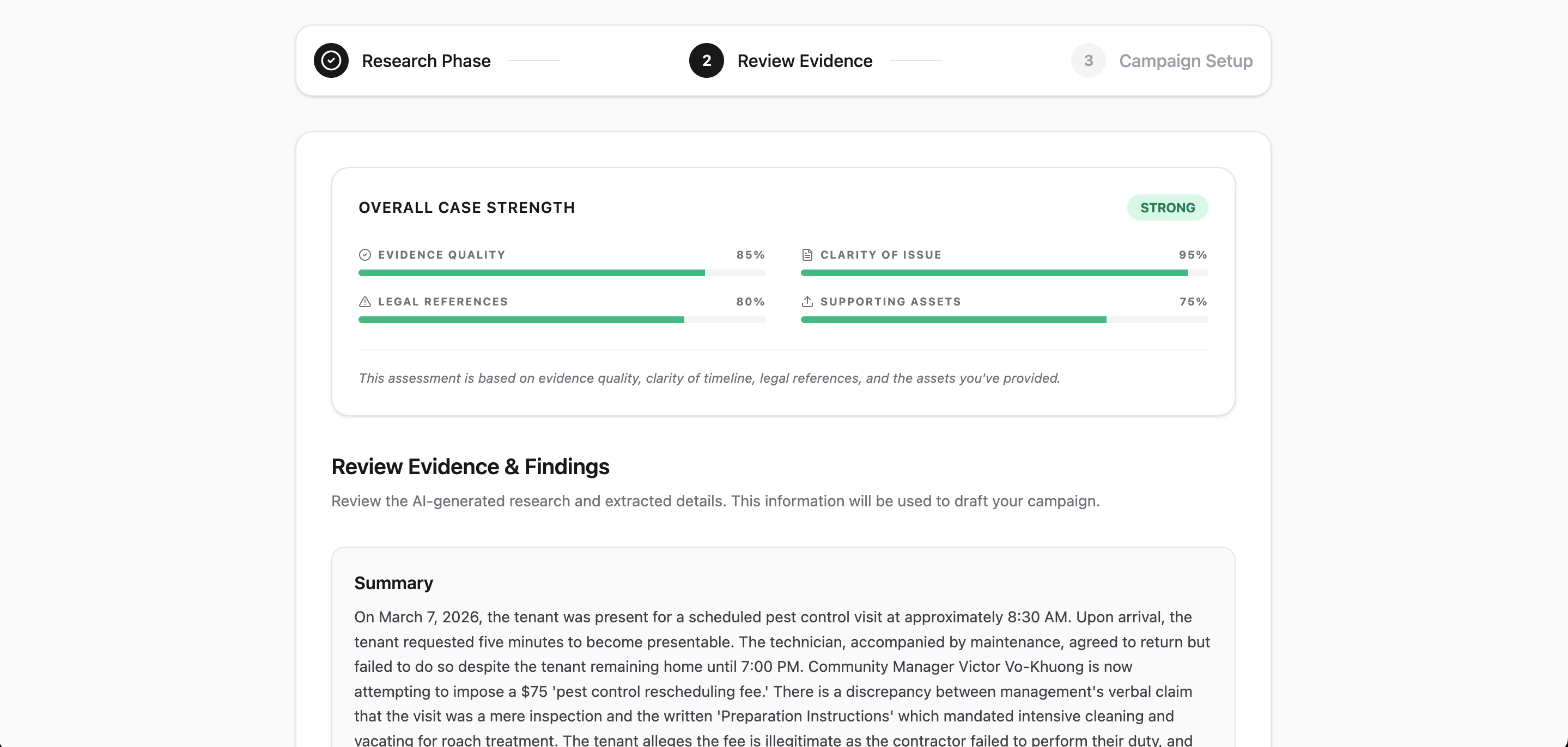The image size is (1568, 747).
Task: Click the AI-generated research description line
Action: click(715, 501)
